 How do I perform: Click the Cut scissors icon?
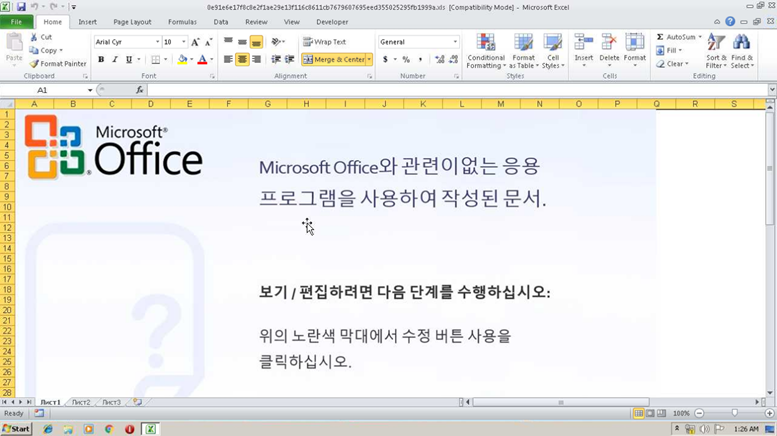pos(34,37)
